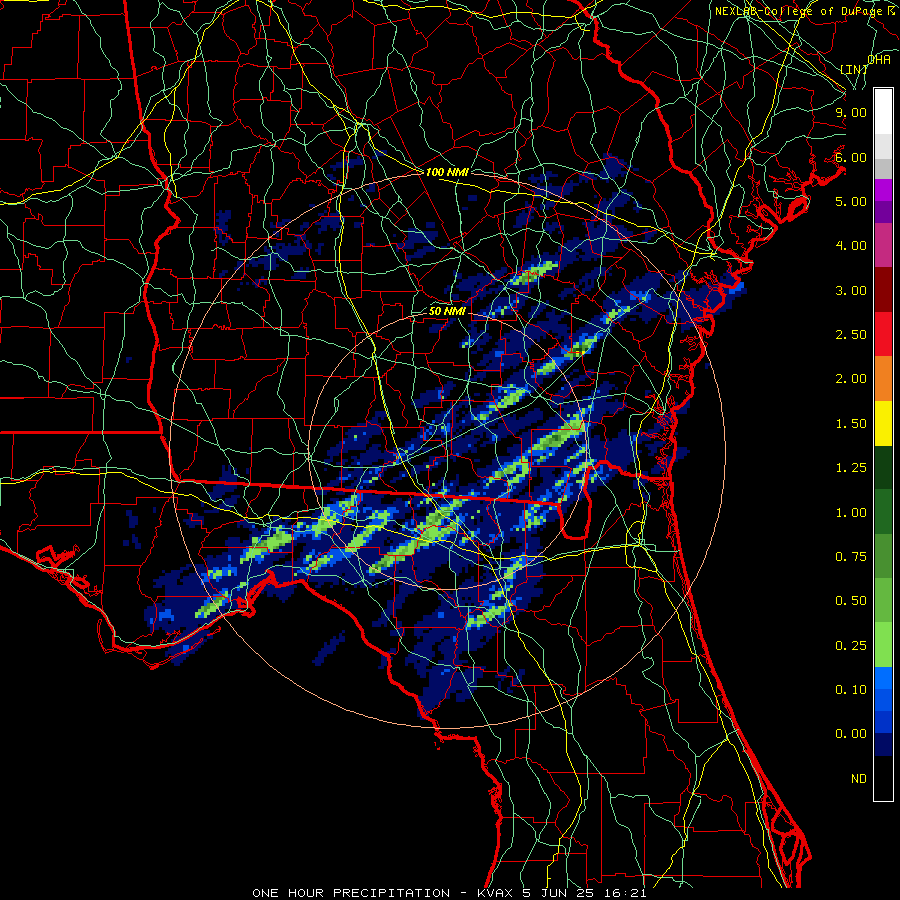Image resolution: width=900 pixels, height=900 pixels.
Task: Pick the white swatch beside 9.00
Action: click(x=883, y=112)
